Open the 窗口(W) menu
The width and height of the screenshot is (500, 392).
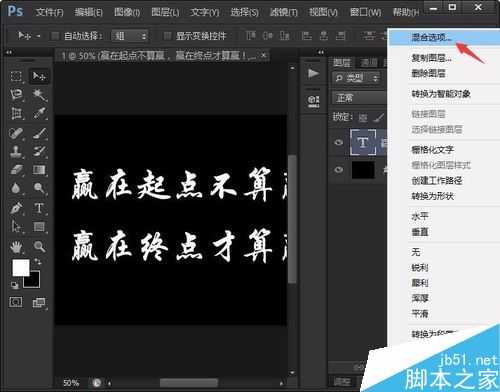[365, 12]
